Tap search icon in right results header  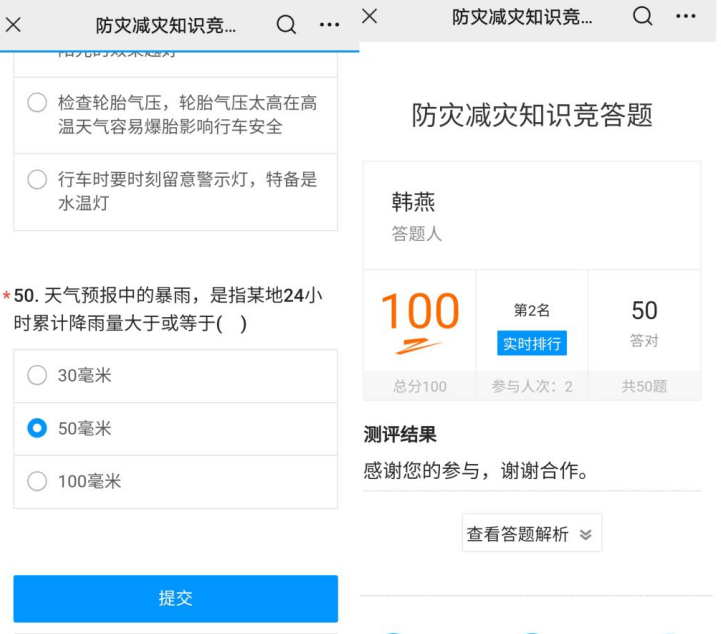tap(642, 16)
